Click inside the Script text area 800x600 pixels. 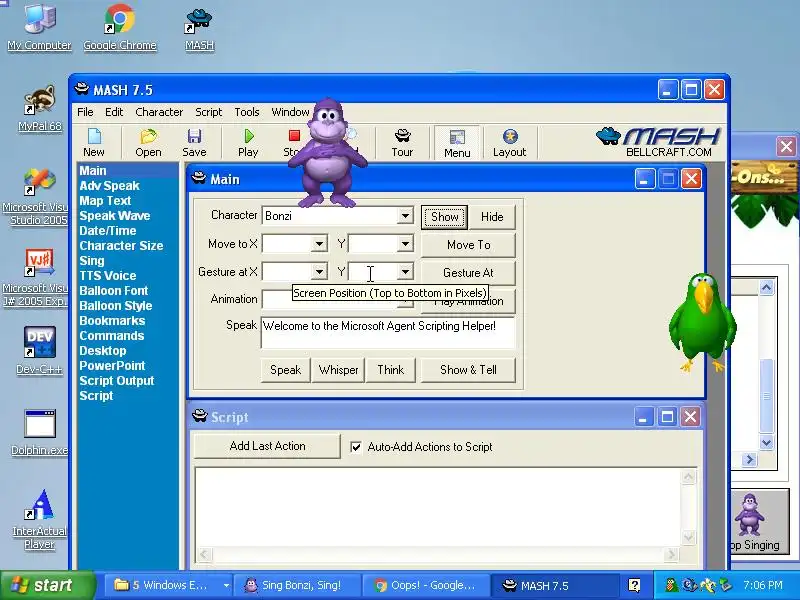[x=438, y=506]
